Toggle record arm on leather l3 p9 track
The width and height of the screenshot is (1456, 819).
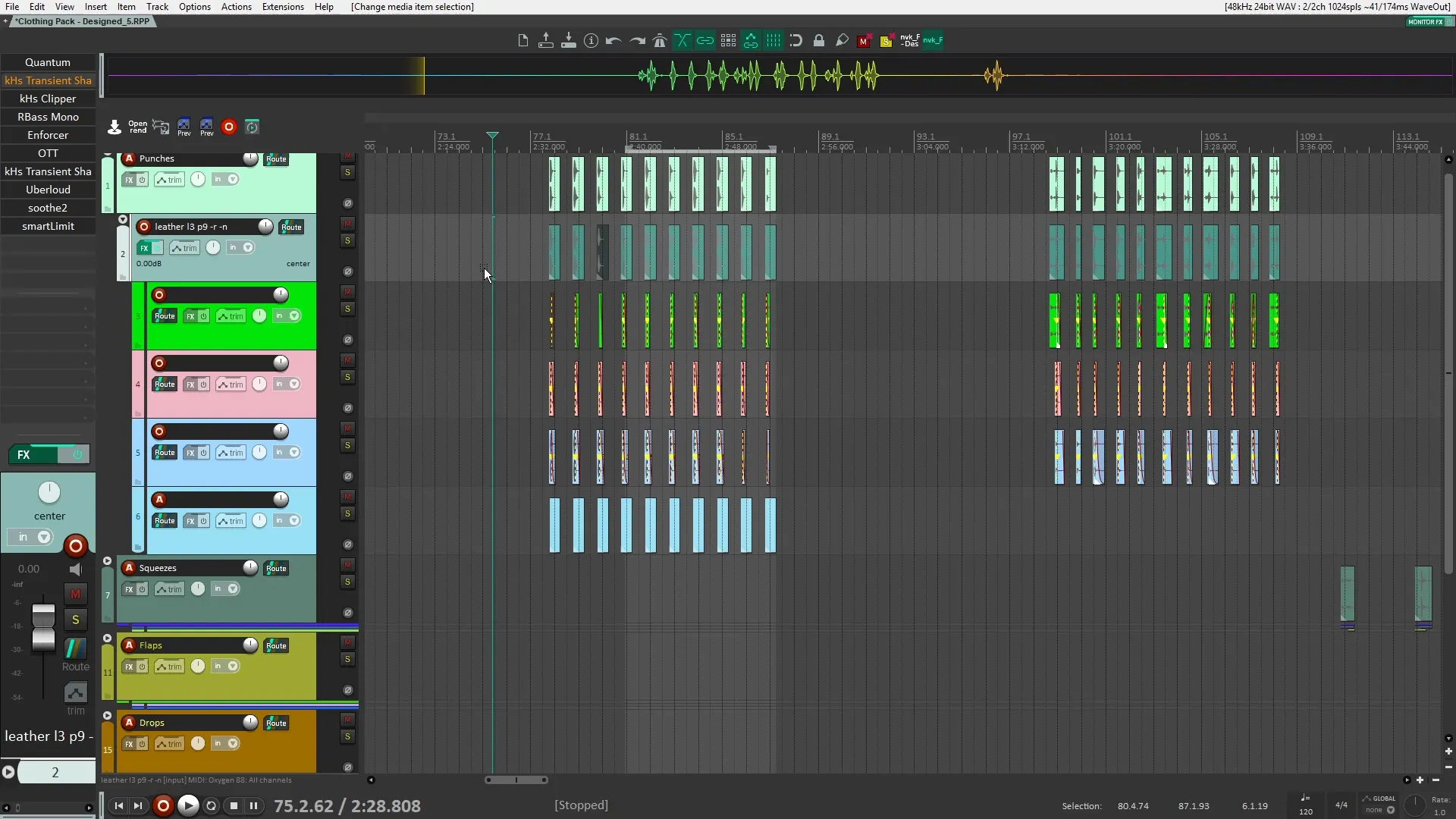(x=144, y=227)
